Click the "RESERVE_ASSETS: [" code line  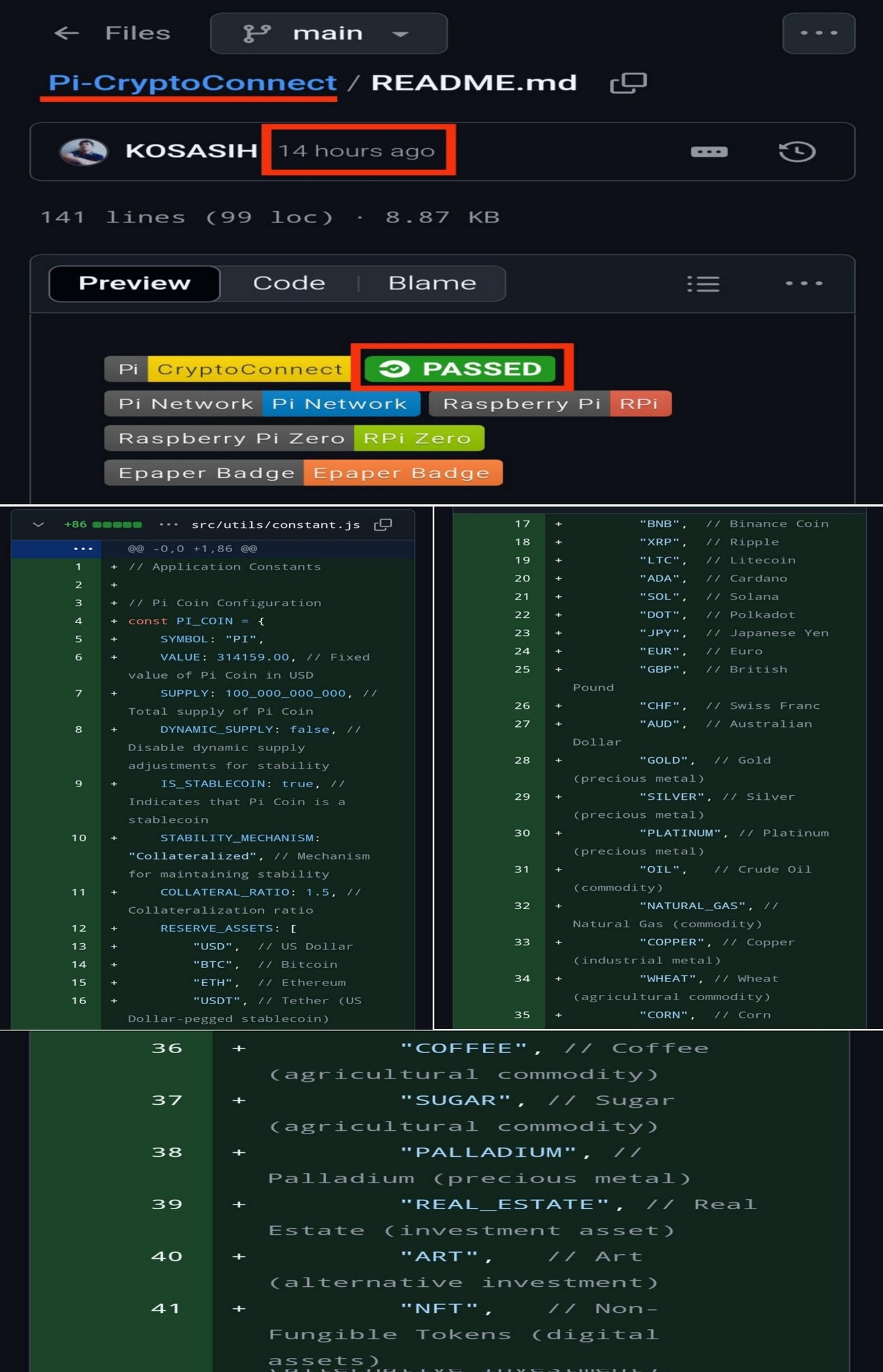click(228, 929)
